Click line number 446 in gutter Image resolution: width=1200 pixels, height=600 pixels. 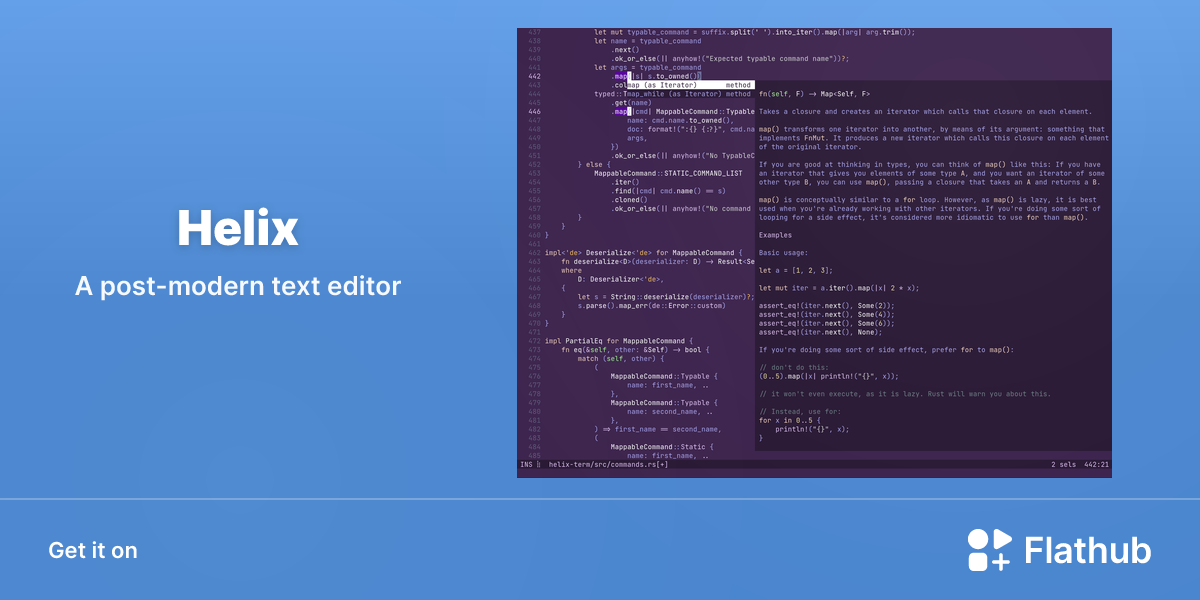533,112
